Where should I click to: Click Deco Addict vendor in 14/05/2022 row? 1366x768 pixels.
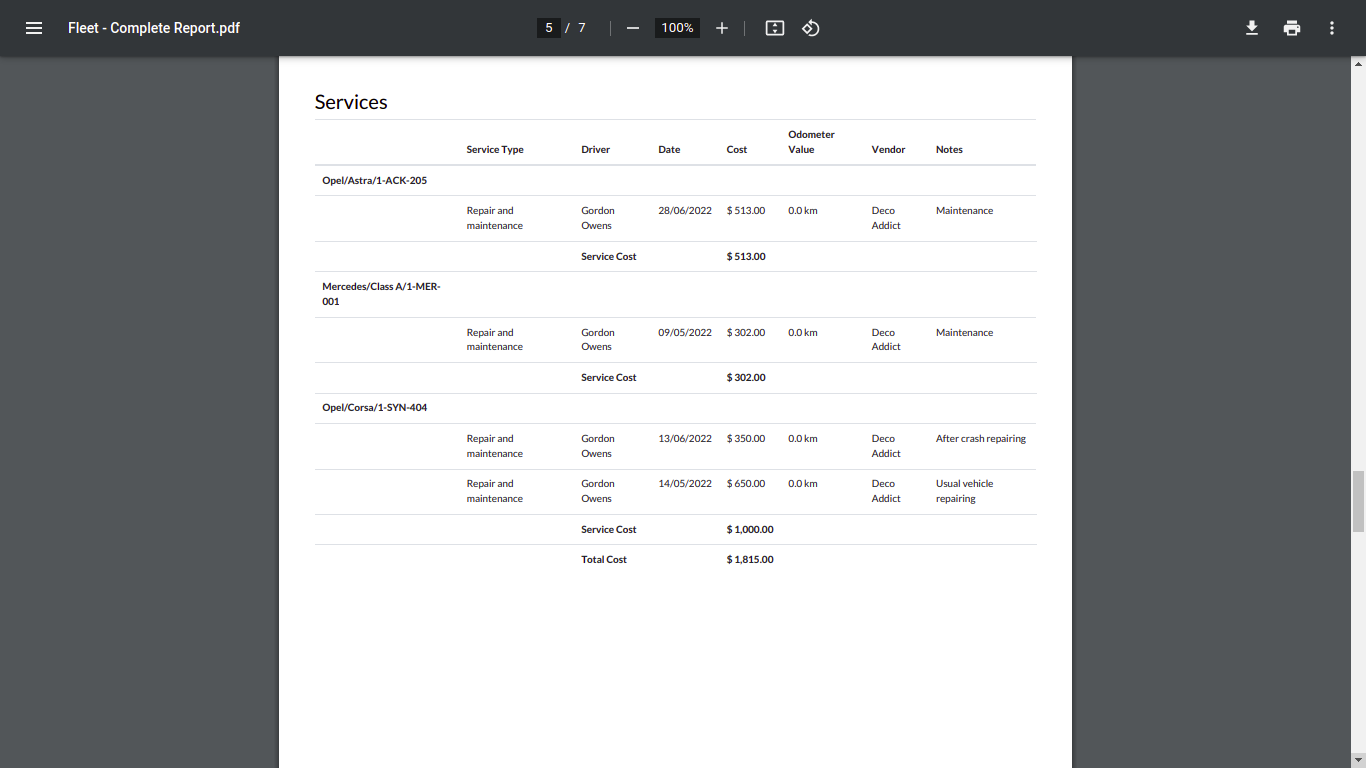(886, 491)
